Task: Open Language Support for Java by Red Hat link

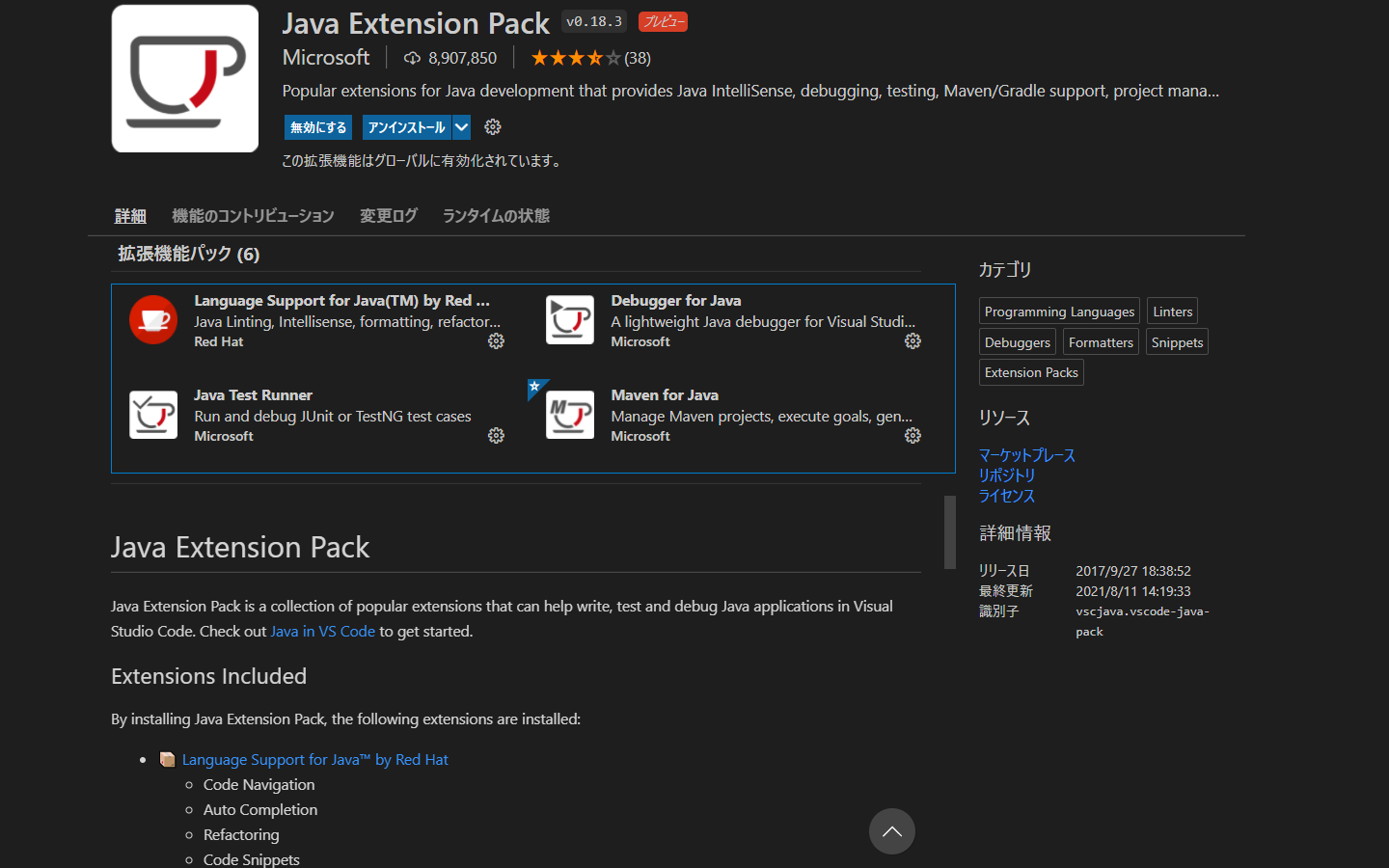Action: pyautogui.click(x=314, y=760)
